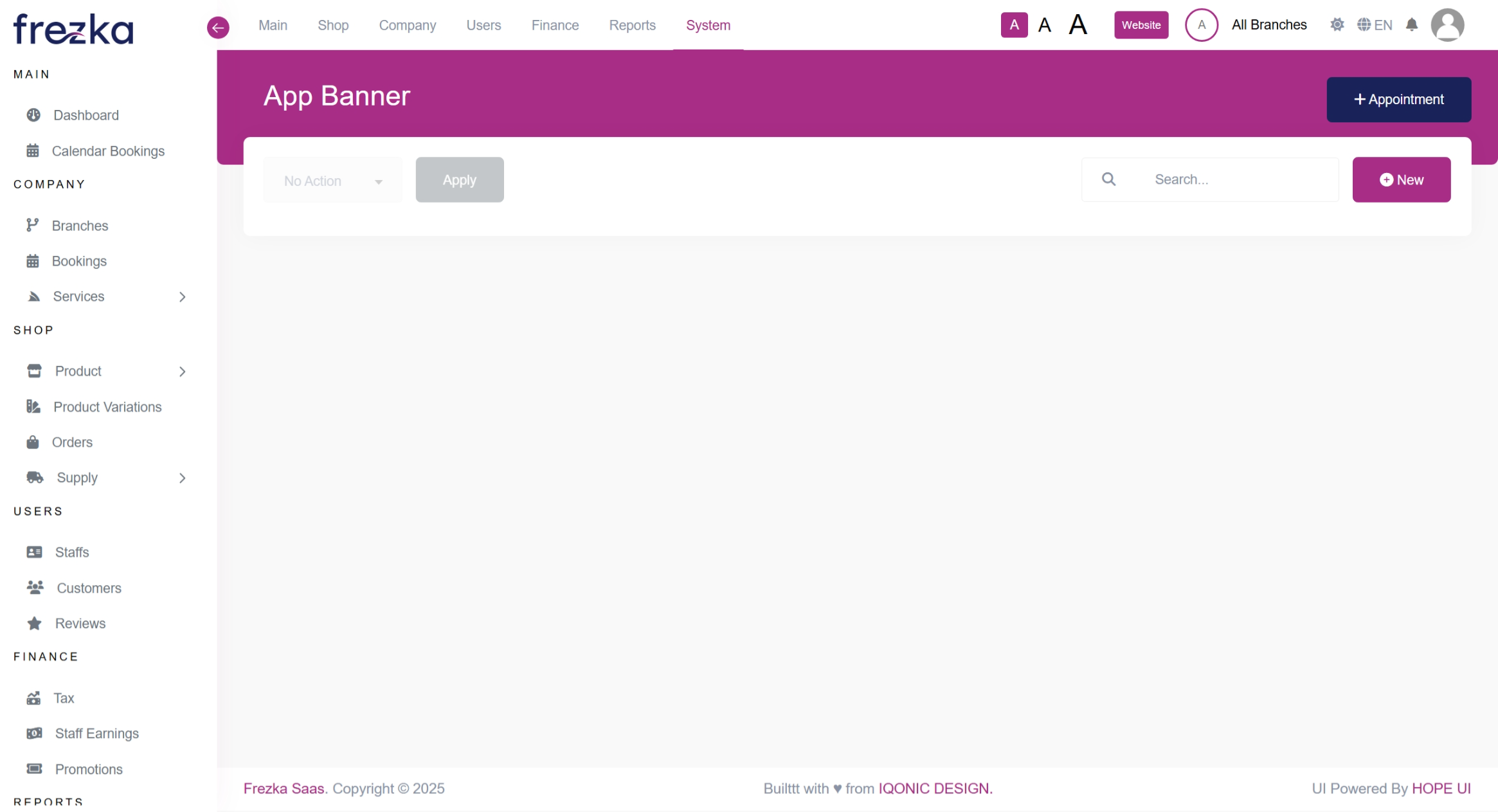Expand the Product submenu chevron
Screen dimensions: 1498x812
coord(182,372)
